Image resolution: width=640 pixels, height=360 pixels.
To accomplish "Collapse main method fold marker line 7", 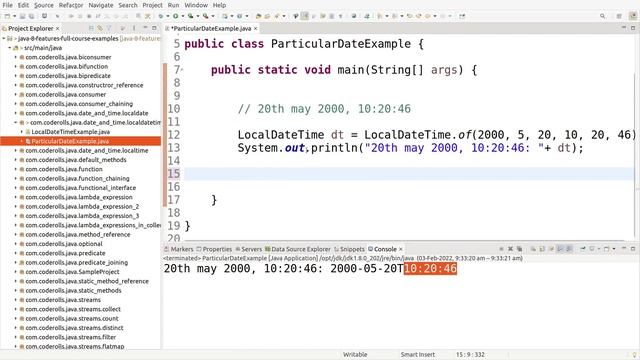I will 182,70.
